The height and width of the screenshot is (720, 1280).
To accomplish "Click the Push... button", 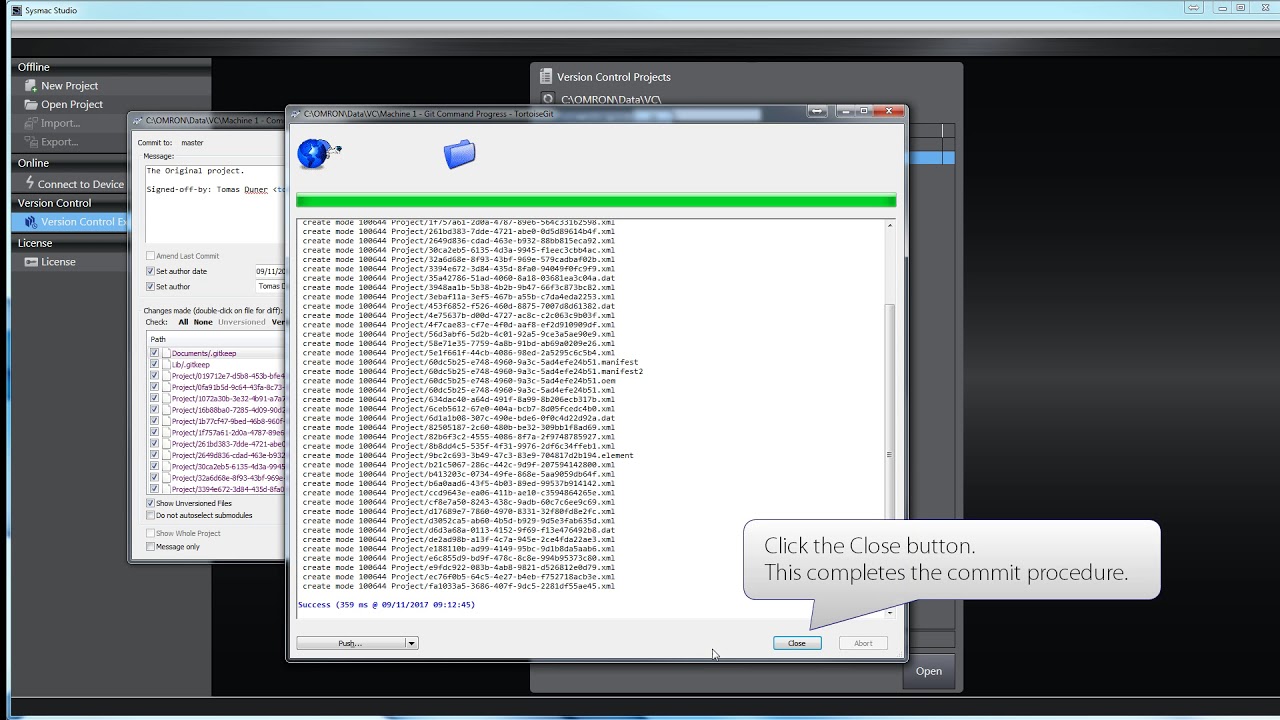I will 350,643.
